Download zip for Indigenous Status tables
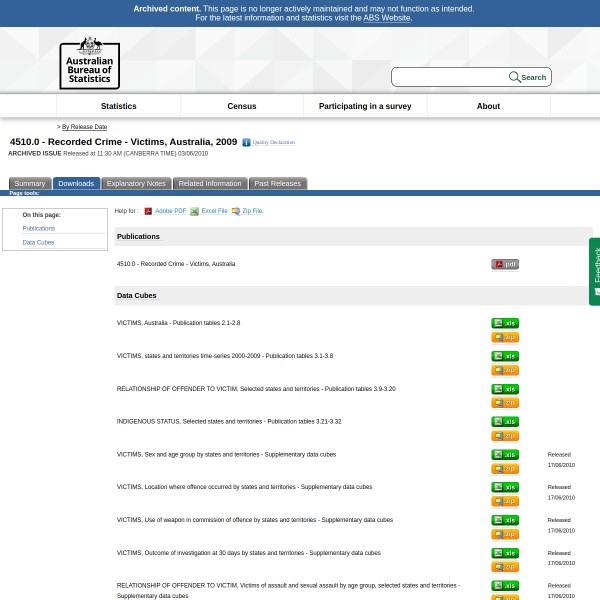This screenshot has width=600, height=600. tap(504, 436)
